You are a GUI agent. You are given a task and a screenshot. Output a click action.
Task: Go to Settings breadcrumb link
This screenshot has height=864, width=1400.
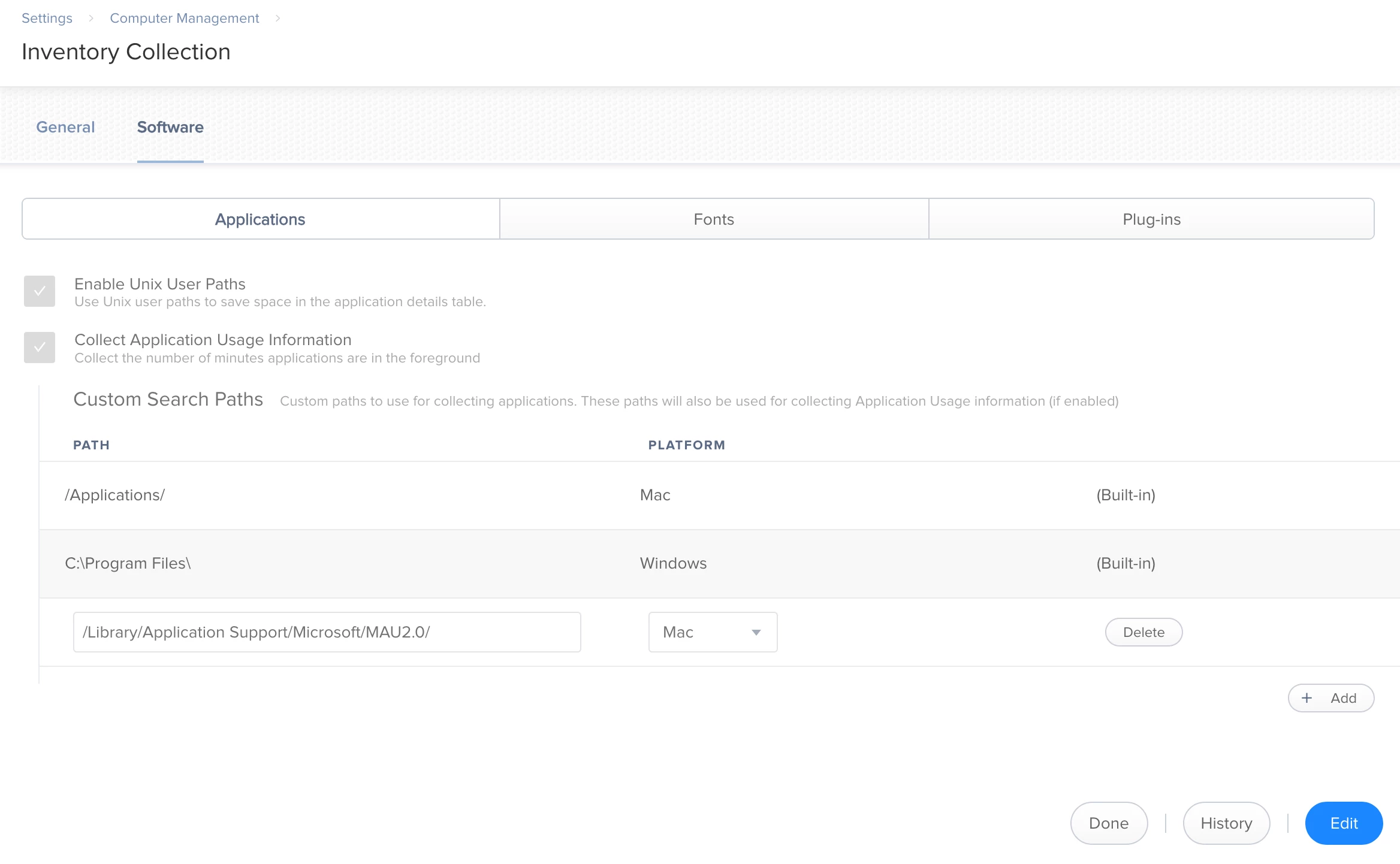(47, 18)
